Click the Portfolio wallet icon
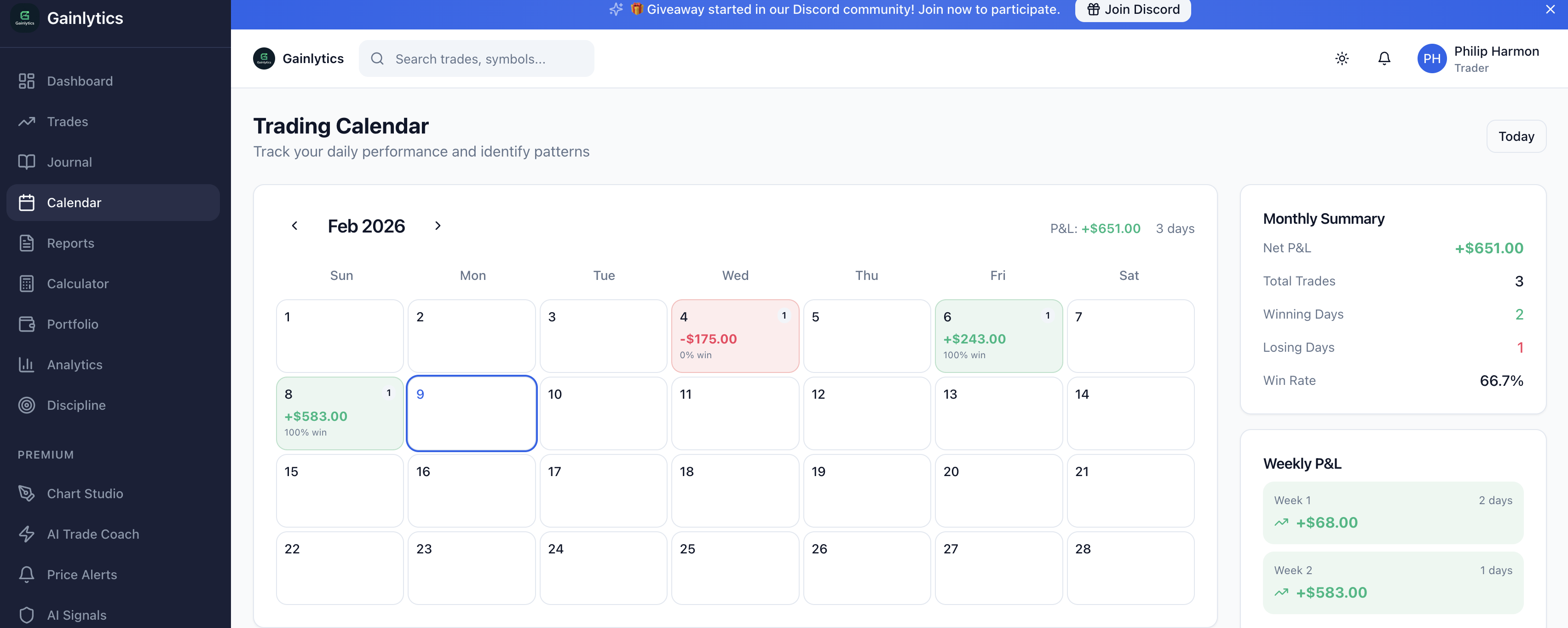This screenshot has width=1568, height=628. (26, 324)
